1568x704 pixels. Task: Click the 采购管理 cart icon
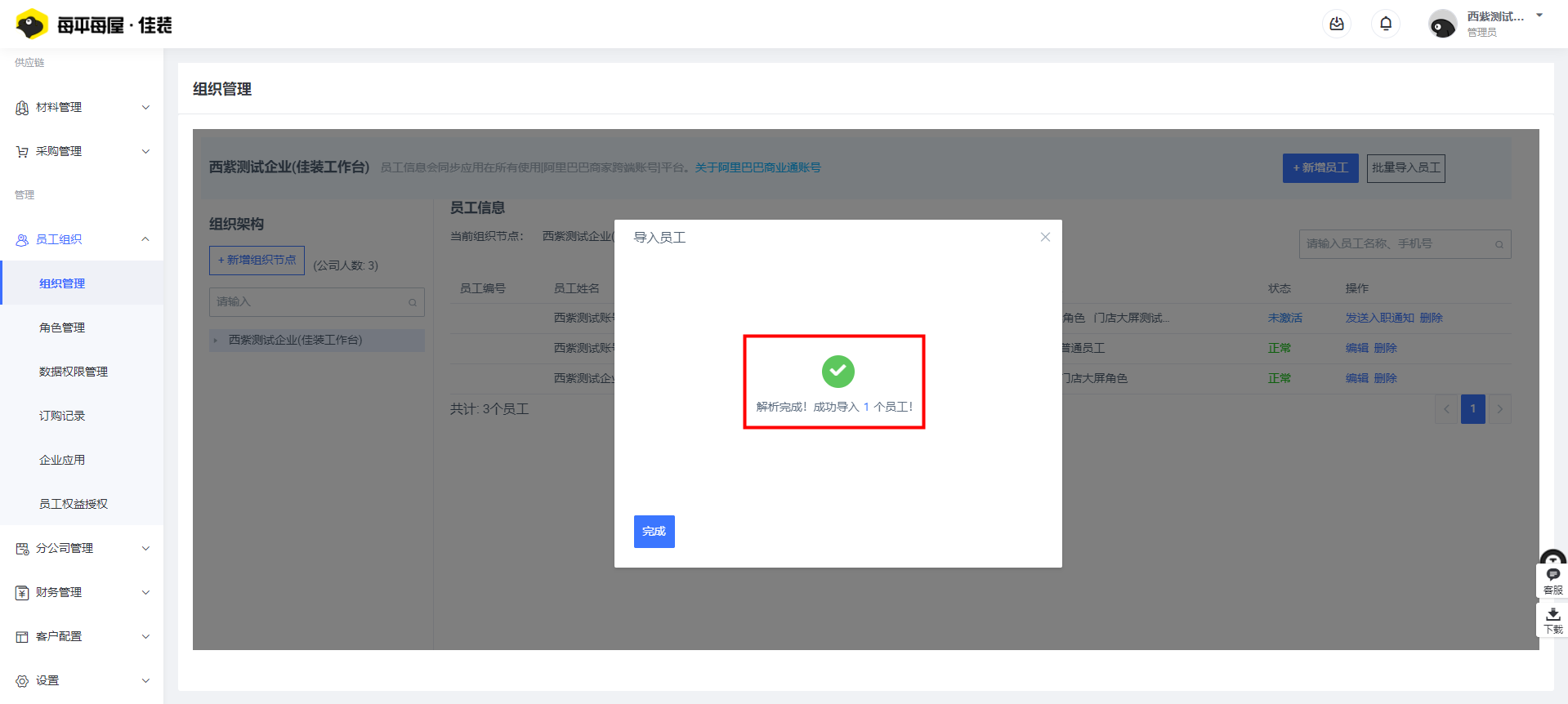pos(22,152)
